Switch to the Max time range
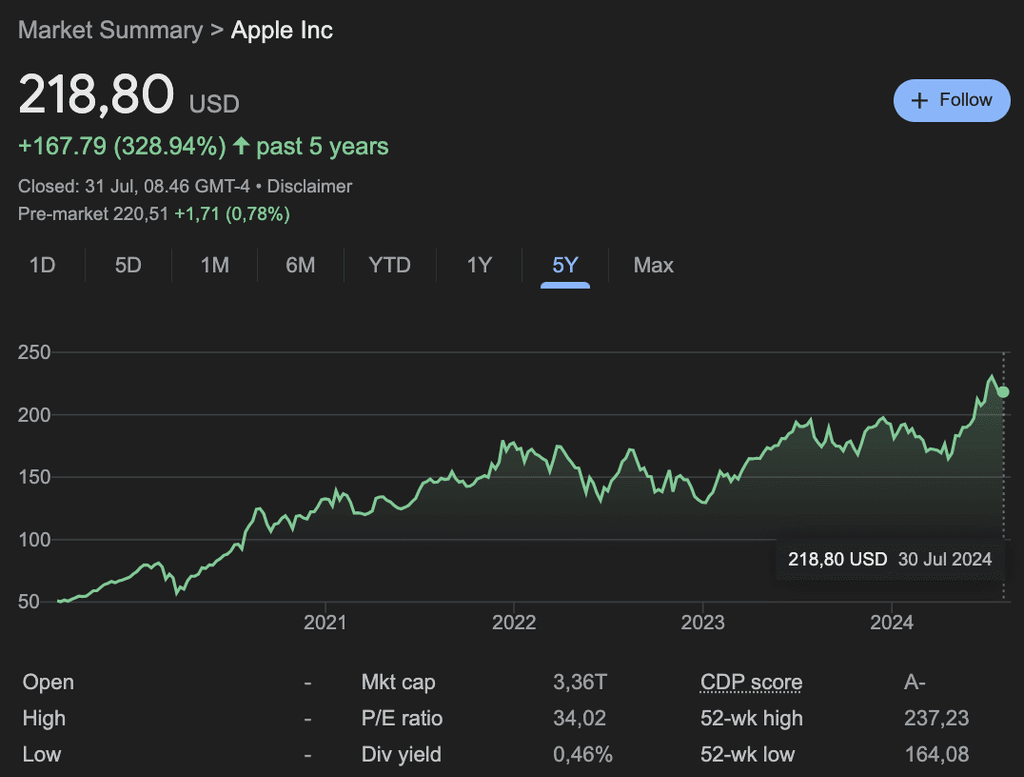The height and width of the screenshot is (777, 1024). [652, 265]
